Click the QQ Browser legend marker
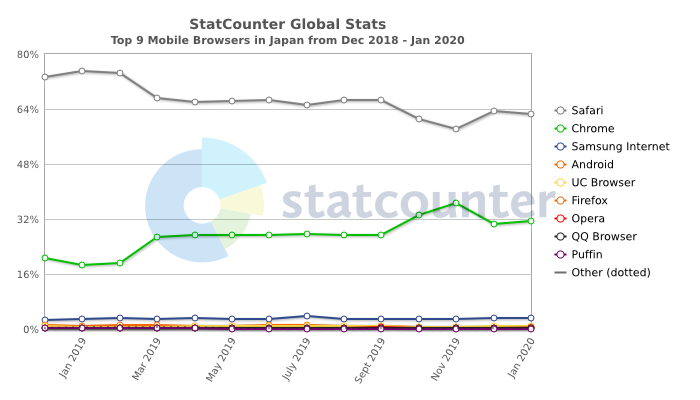 pos(560,236)
